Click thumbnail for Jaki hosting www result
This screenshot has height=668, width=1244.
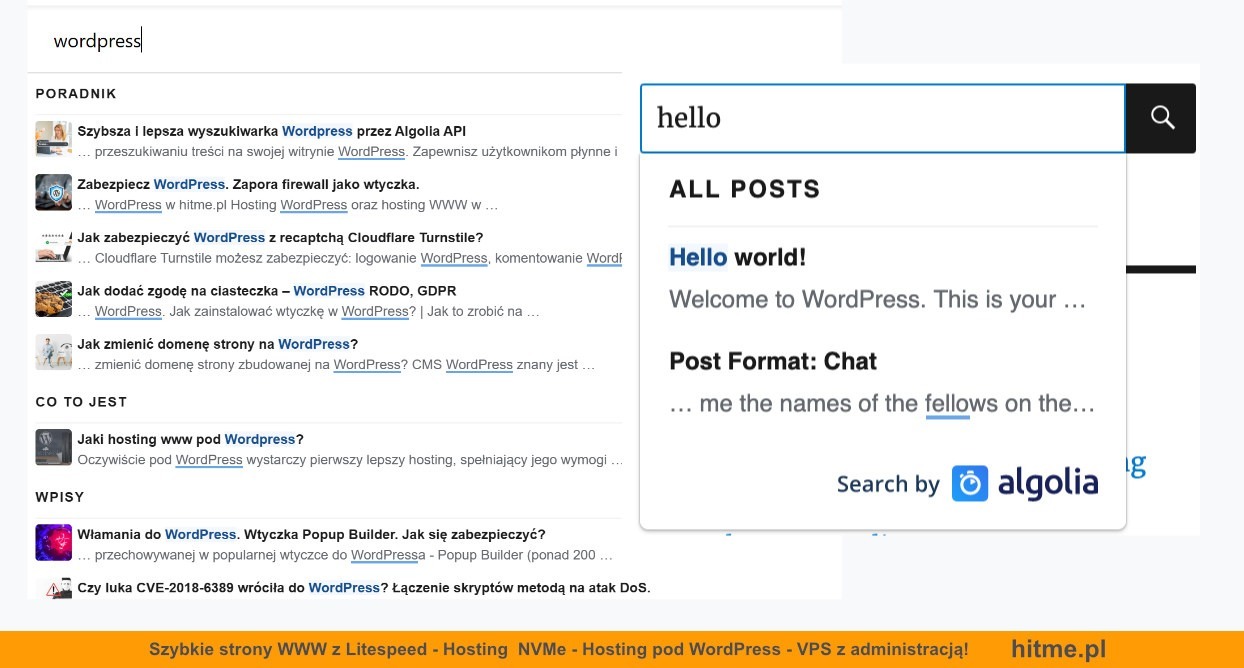click(53, 447)
